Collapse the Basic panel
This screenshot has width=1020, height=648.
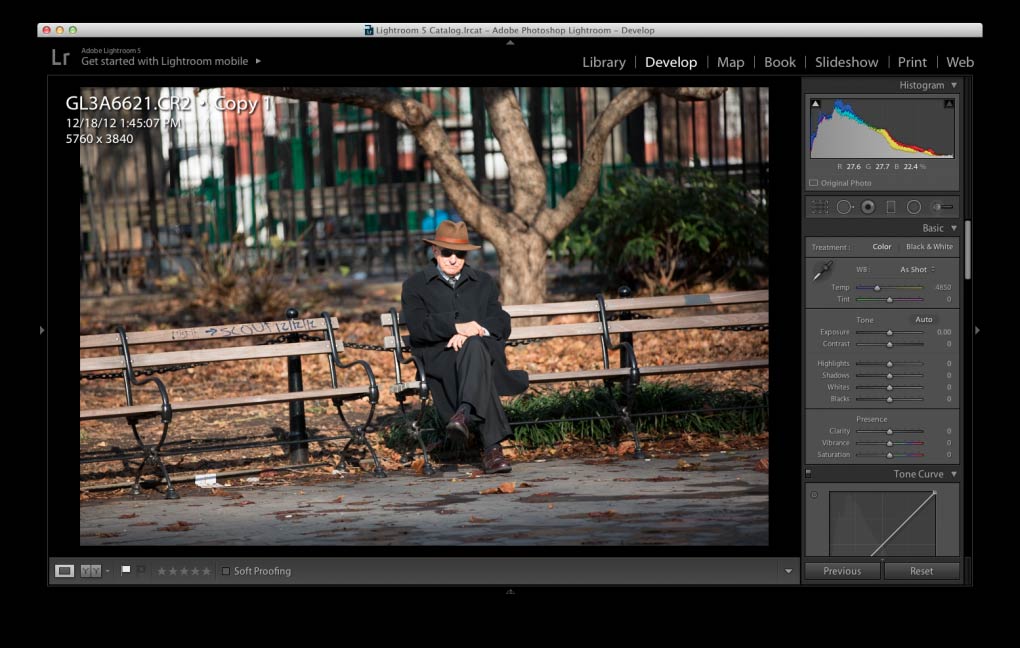coord(953,227)
